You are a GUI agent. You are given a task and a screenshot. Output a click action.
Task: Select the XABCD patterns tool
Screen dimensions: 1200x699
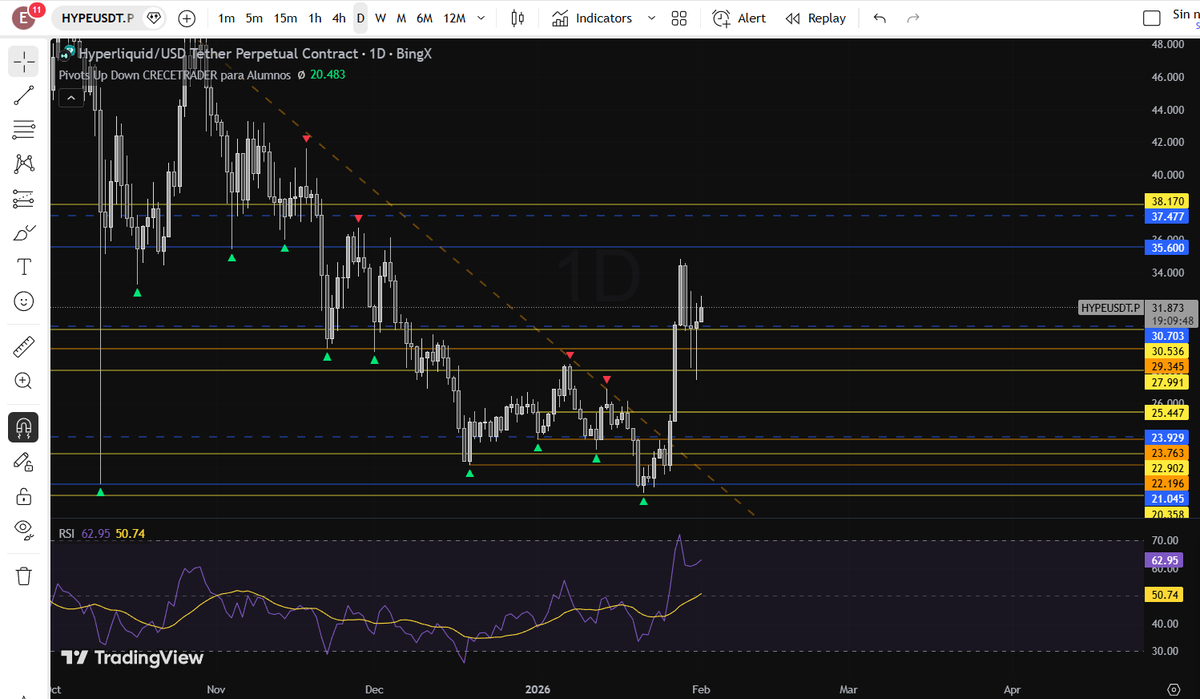tap(24, 163)
